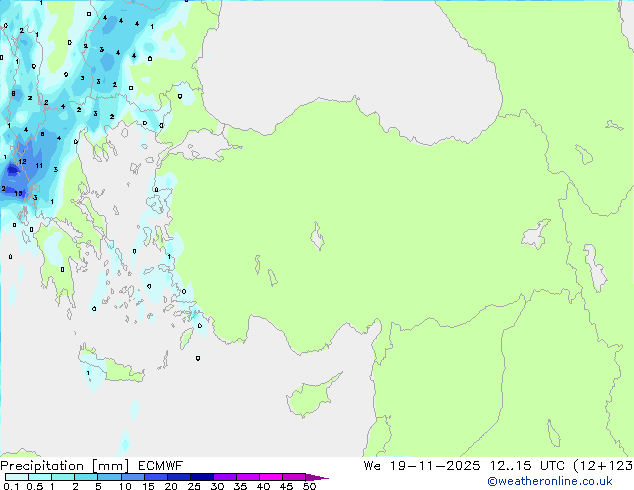Click the legend label '50'
The width and height of the screenshot is (634, 490).
309,486
